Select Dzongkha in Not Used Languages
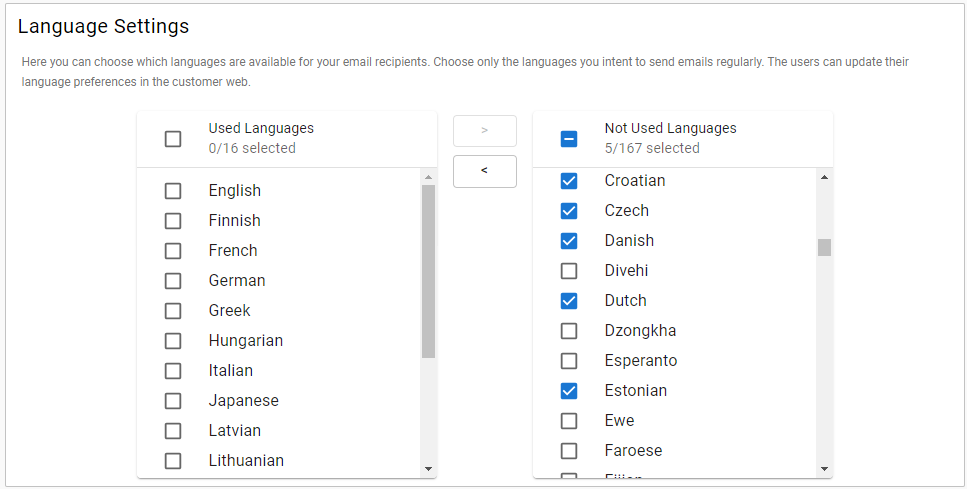This screenshot has height=489, width=967. 569,331
